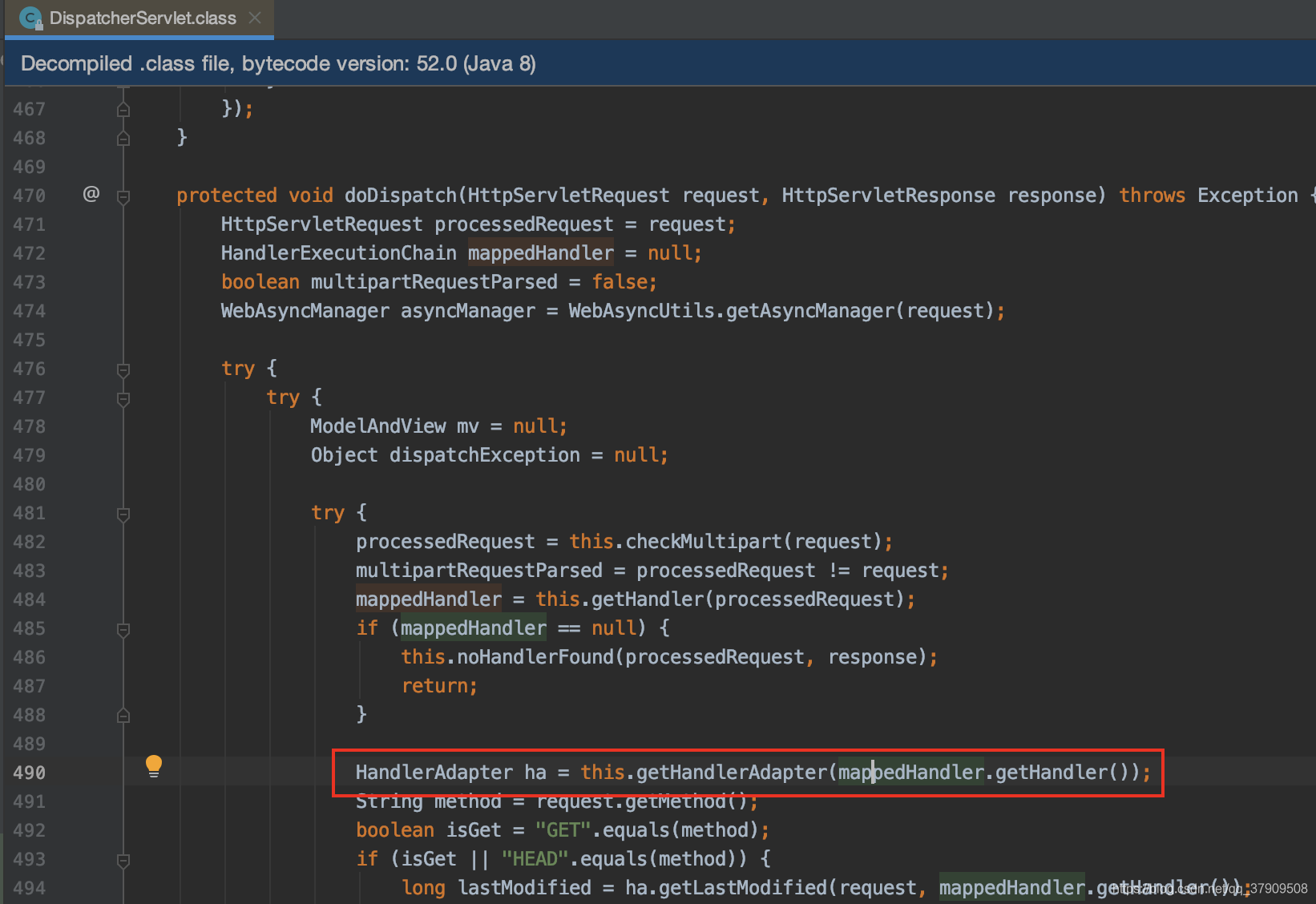This screenshot has height=904, width=1316.
Task: Close the DispatcherServlet.class tab
Action: (255, 18)
